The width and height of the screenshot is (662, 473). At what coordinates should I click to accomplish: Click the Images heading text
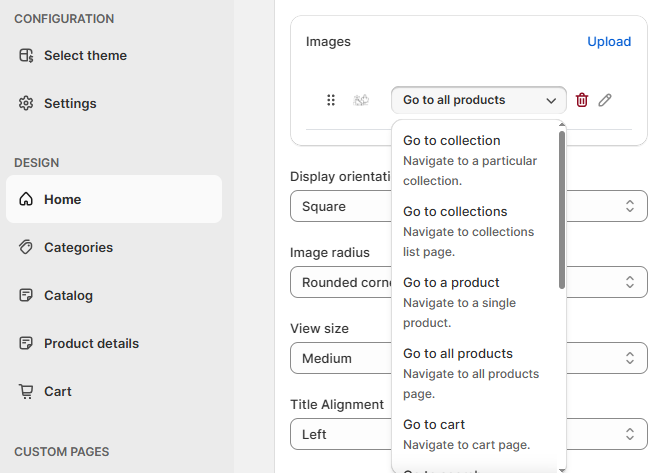(x=328, y=41)
